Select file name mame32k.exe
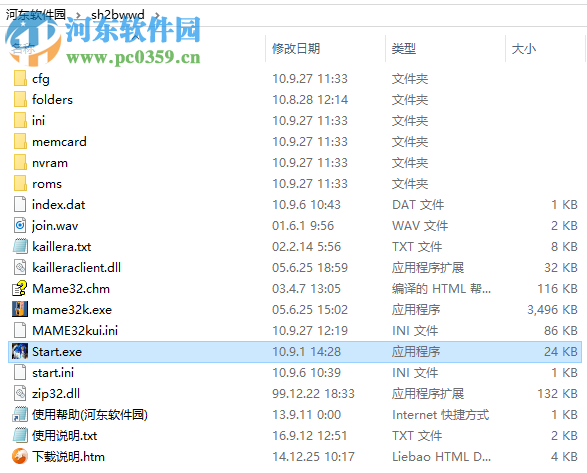Screen dimensions: 587x473 pos(72,309)
